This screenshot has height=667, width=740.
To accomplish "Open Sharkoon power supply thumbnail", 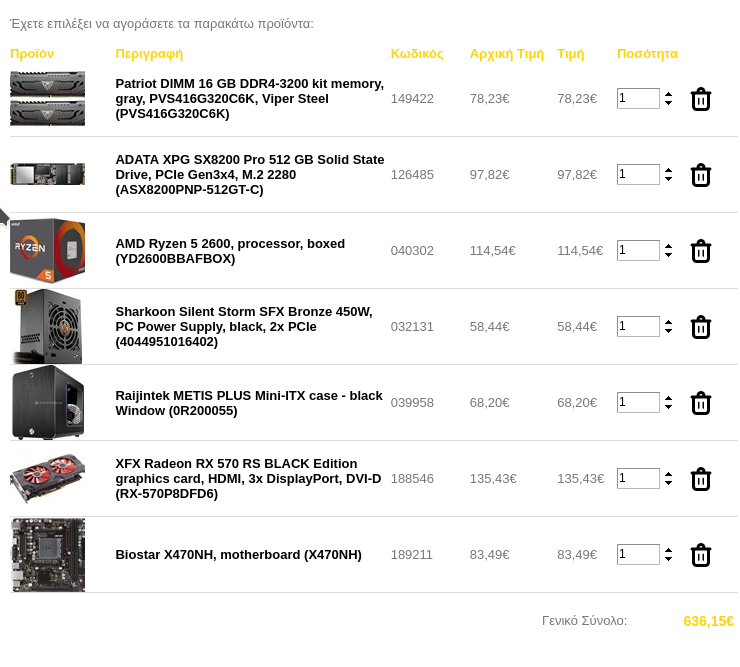I will pos(48,326).
